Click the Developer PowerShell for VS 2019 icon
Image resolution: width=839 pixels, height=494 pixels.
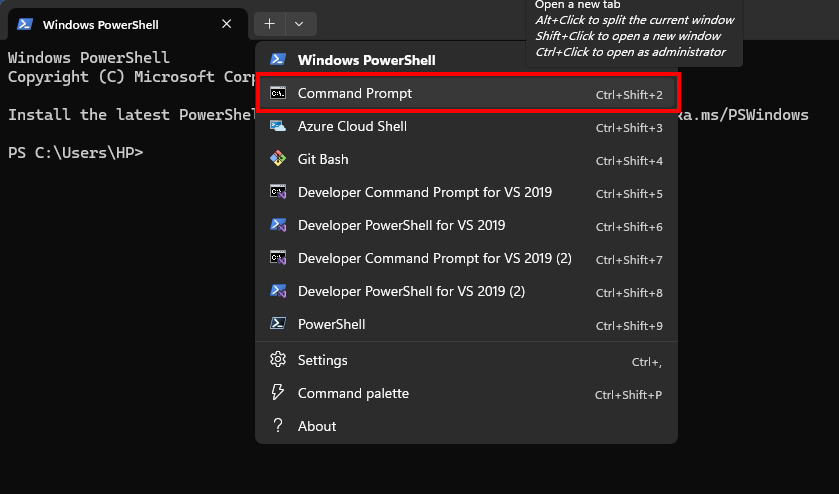pos(278,225)
